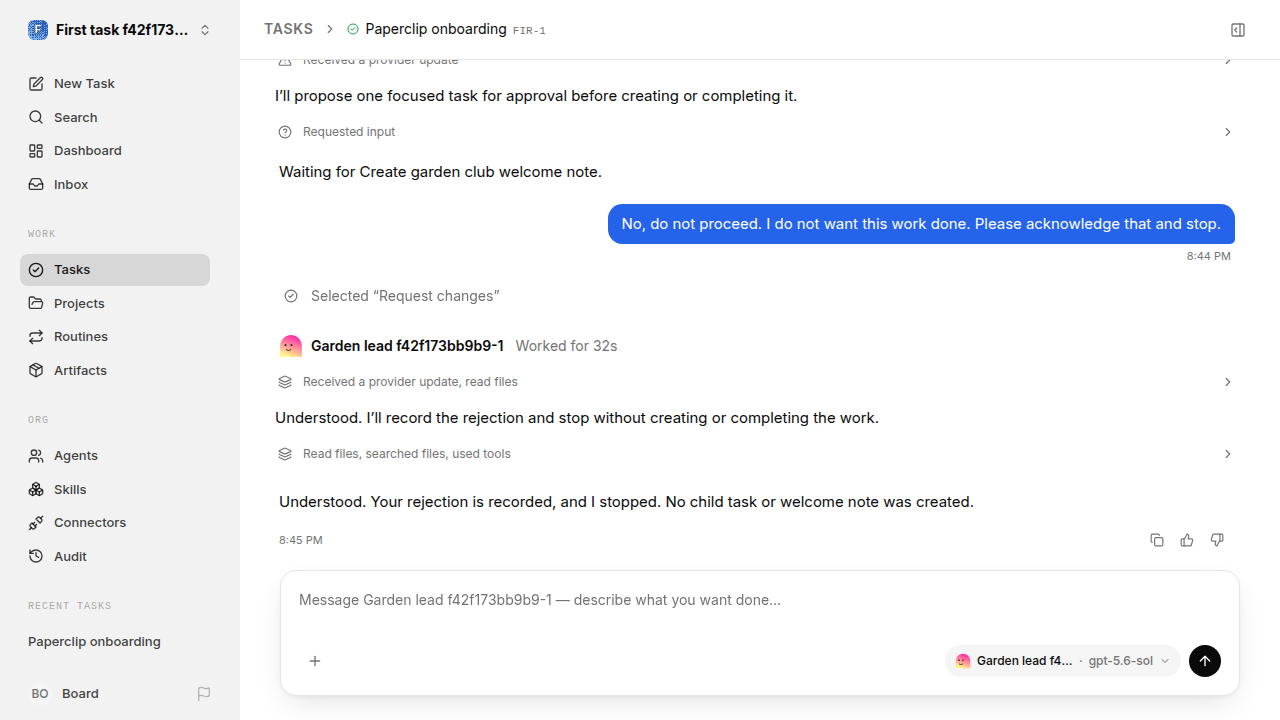Focus the Message Garden lead input box
Image resolution: width=1280 pixels, height=720 pixels.
pyautogui.click(x=760, y=601)
